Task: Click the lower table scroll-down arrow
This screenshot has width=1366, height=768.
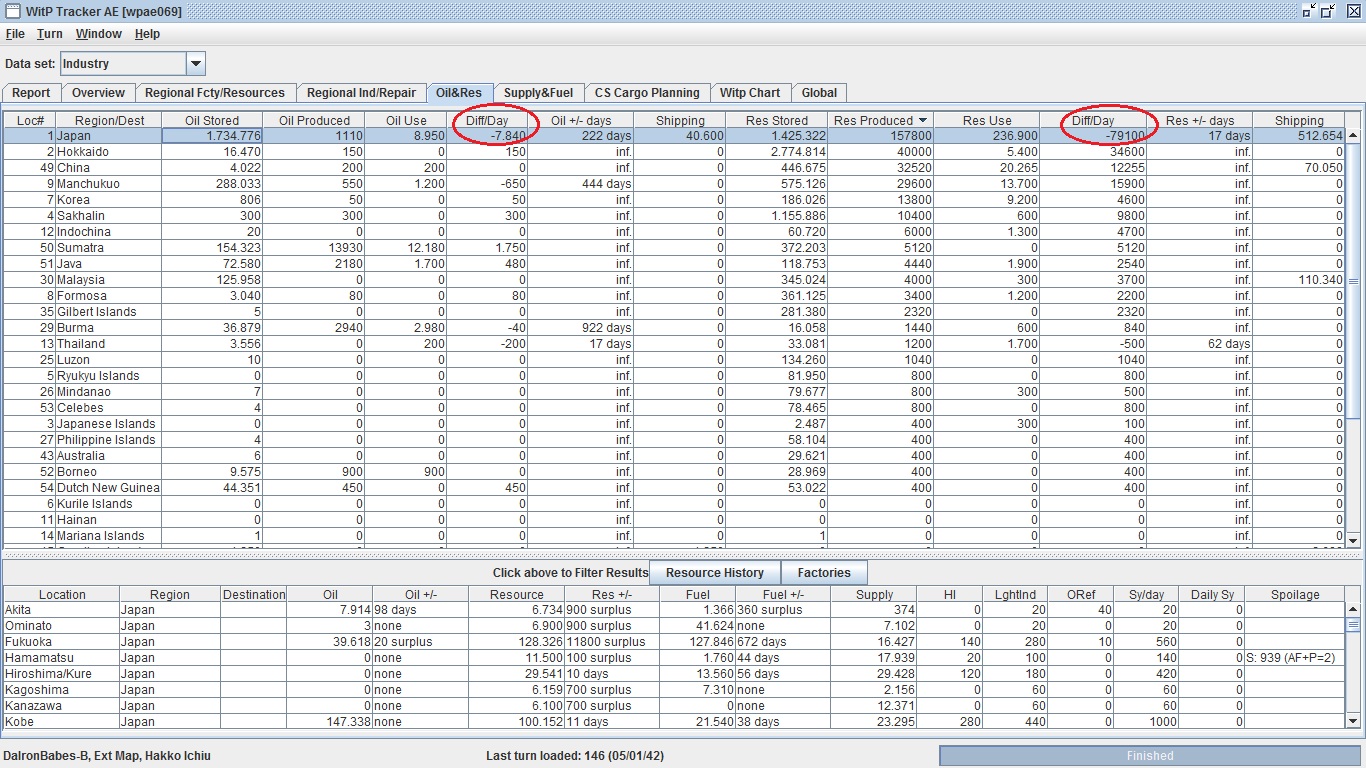Action: coord(1353,721)
